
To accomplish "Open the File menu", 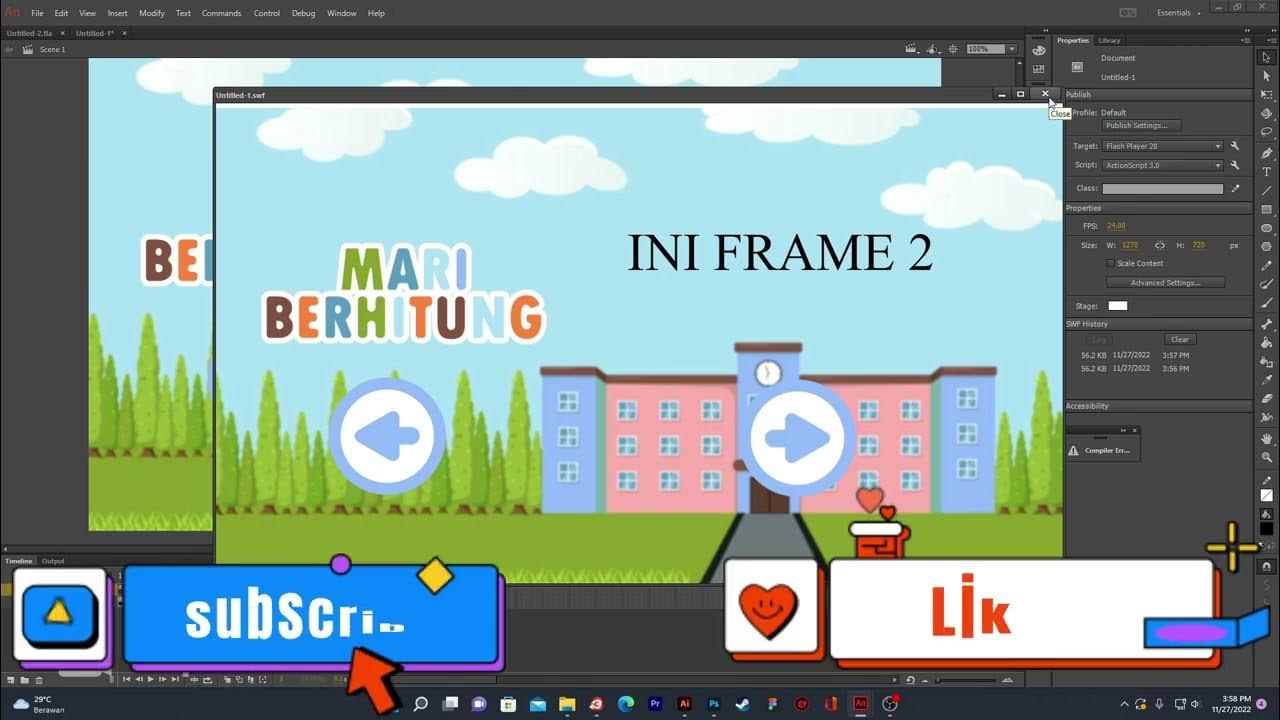I will coord(37,13).
